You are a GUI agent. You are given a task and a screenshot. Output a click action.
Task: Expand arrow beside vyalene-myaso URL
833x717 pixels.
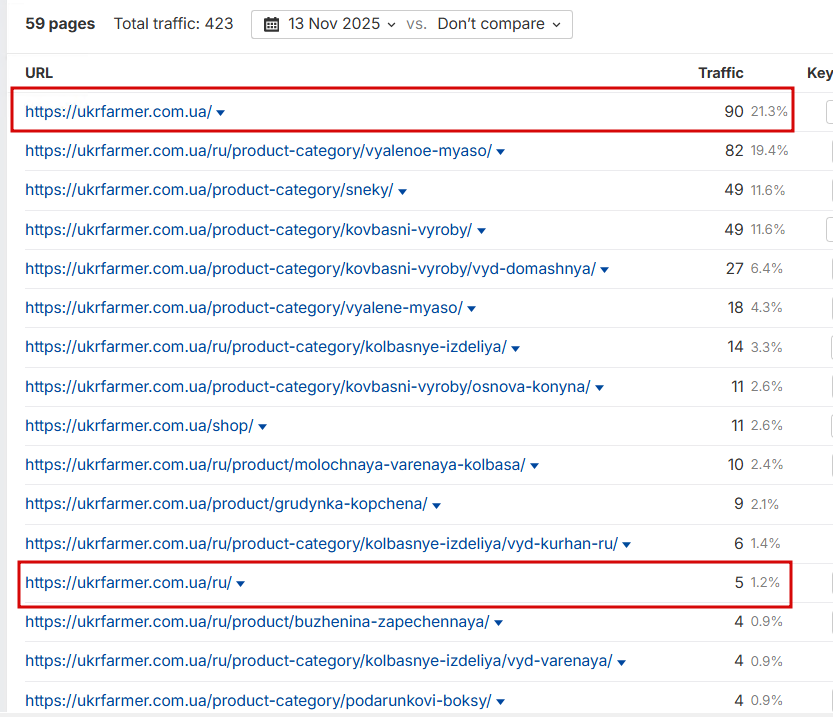[x=471, y=309]
